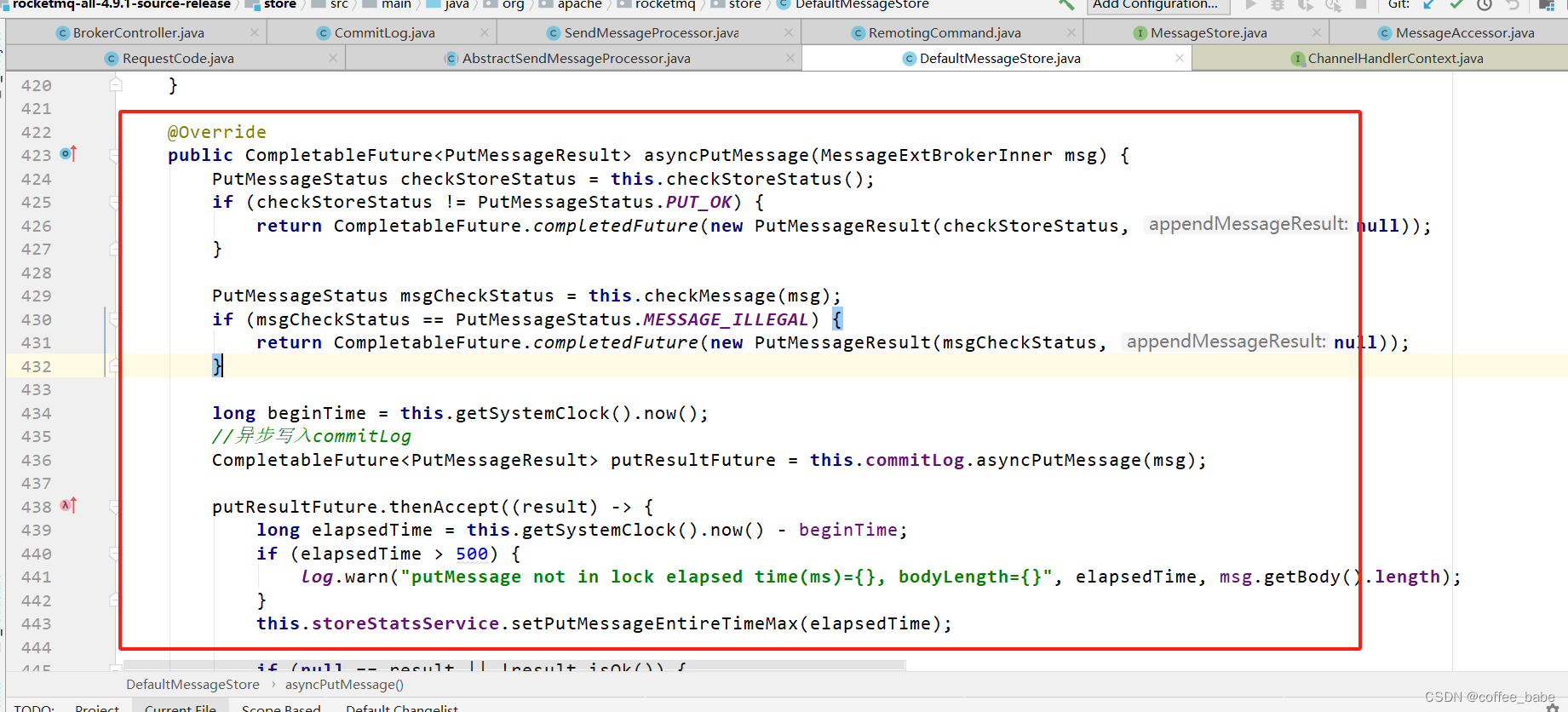Click the Git Update Project arrow icon
The height and width of the screenshot is (712, 1568).
tap(1429, 4)
